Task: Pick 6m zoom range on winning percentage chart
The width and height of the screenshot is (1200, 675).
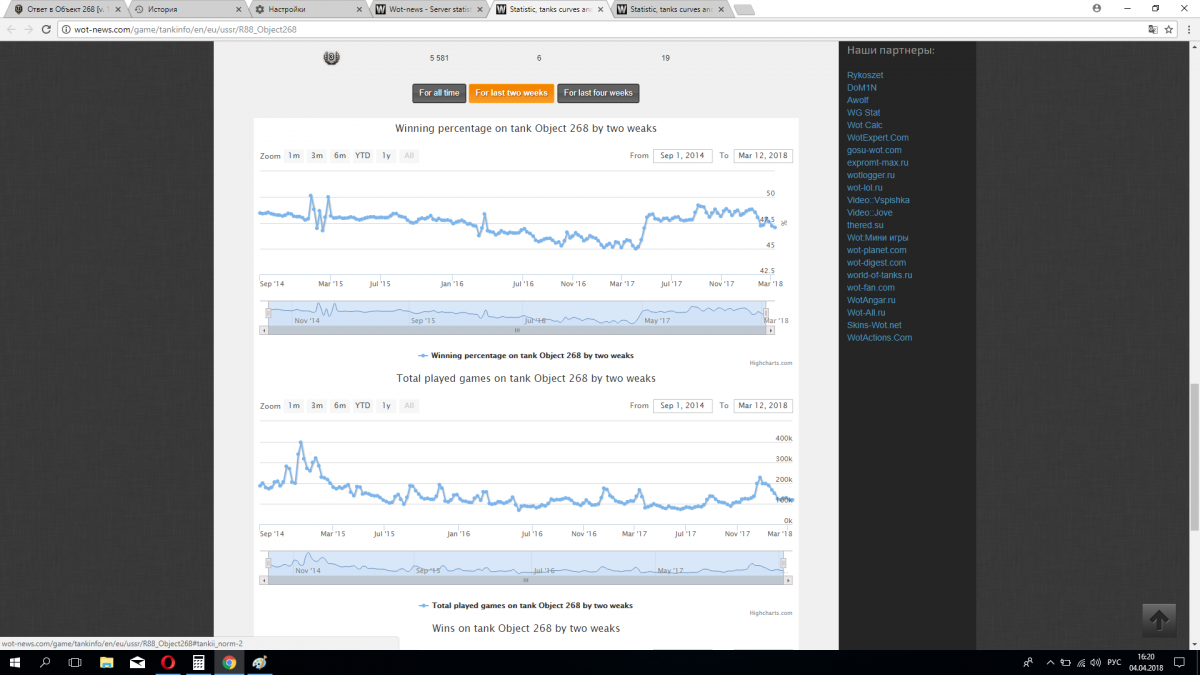Action: click(340, 156)
